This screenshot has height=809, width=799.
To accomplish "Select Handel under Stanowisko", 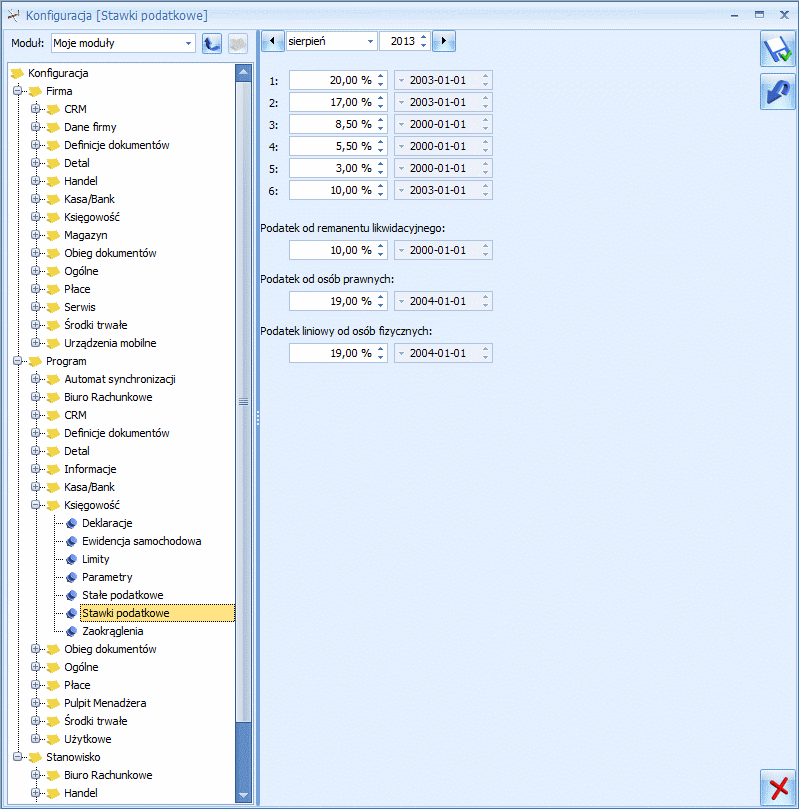I will tap(81, 793).
